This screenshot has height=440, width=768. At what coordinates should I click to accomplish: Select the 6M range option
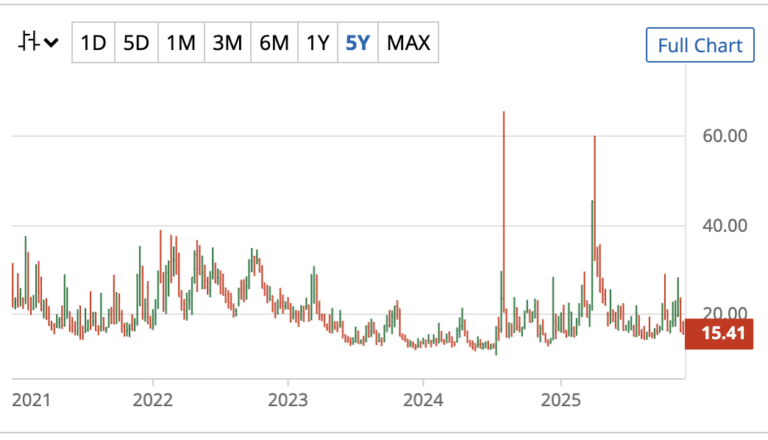click(x=273, y=43)
